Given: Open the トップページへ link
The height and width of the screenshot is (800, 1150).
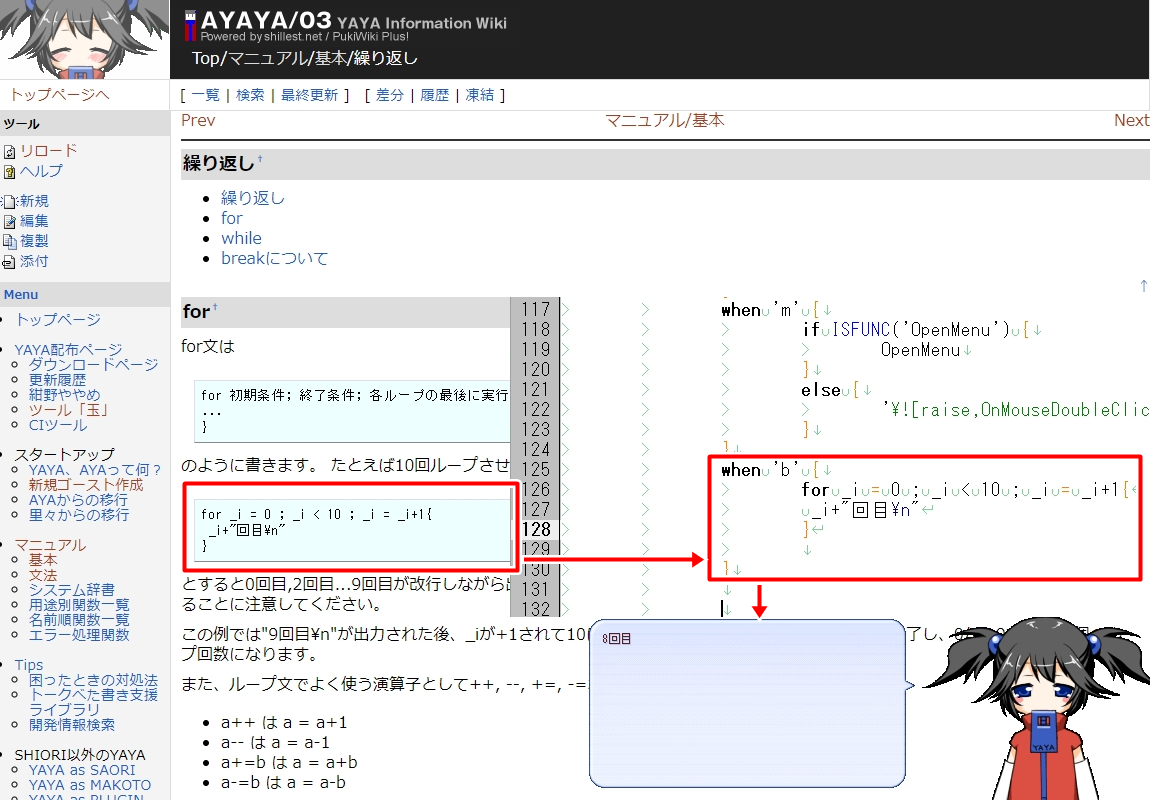Looking at the screenshot, I should click(x=59, y=95).
